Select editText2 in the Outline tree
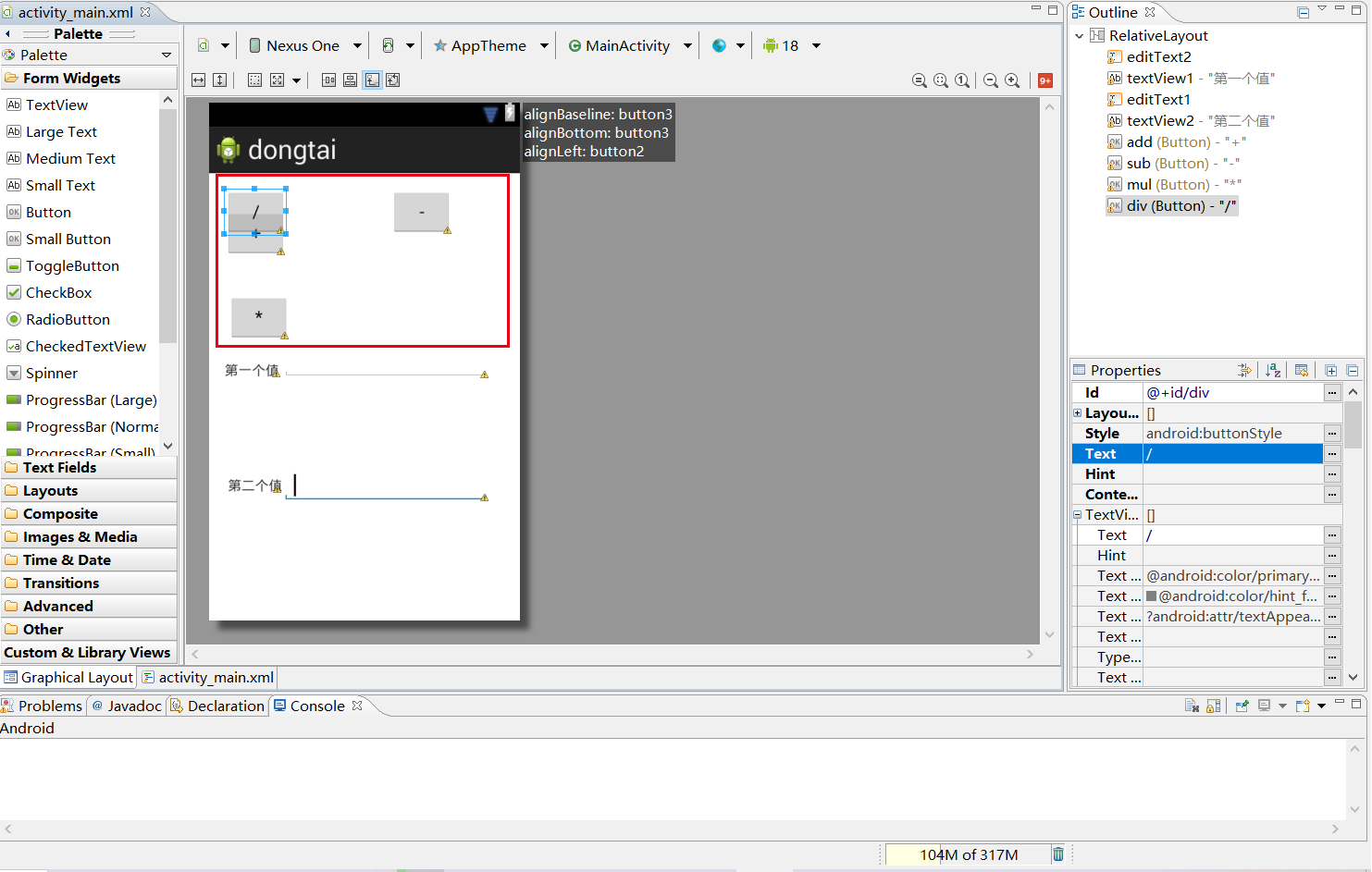This screenshot has width=1372, height=872. point(1150,56)
